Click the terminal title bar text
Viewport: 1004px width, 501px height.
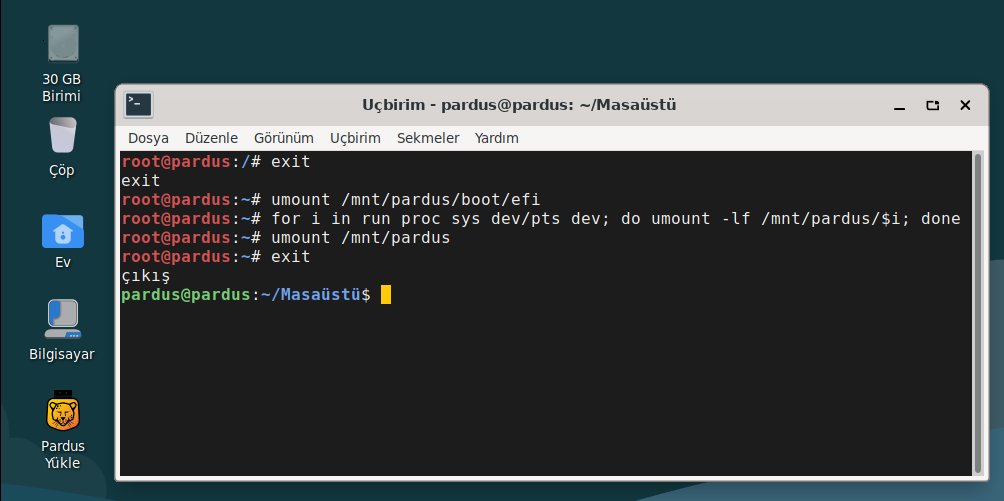click(519, 104)
